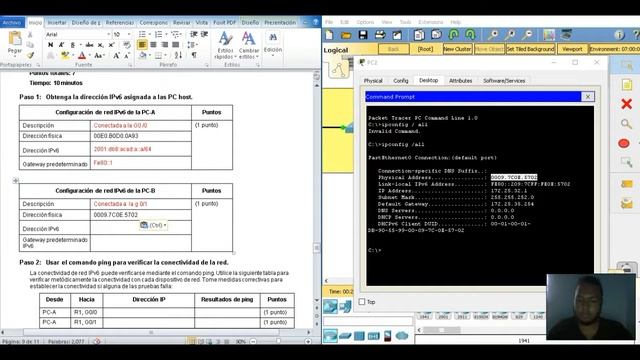Open the borders dropdown arrow
The height and width of the screenshot is (360, 640).
click(164, 56)
